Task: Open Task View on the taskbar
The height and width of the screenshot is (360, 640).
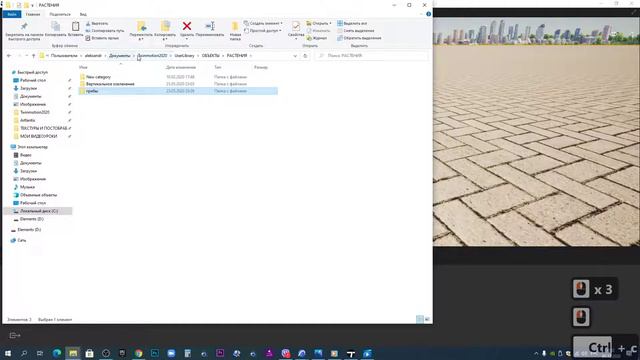Action: (x=40, y=353)
